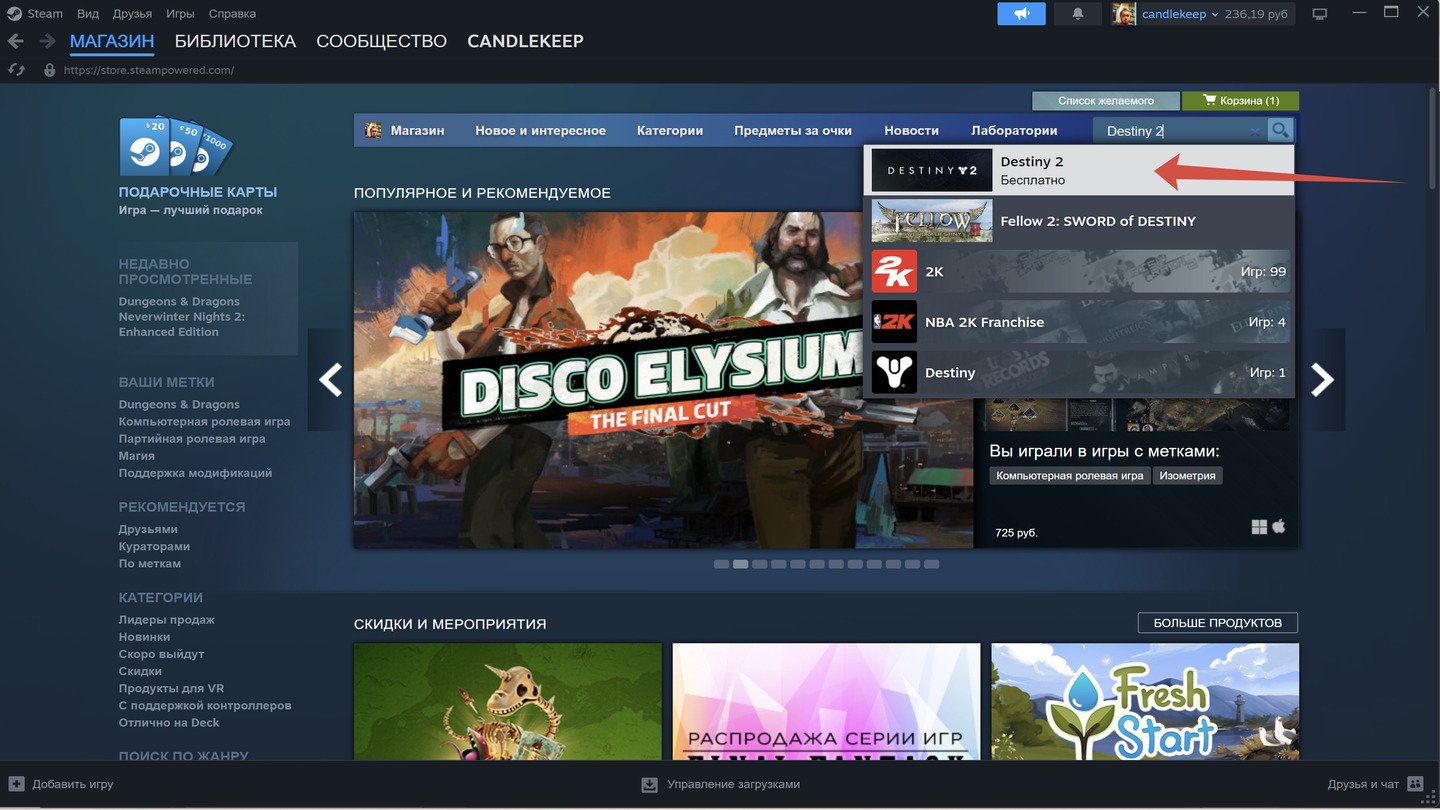The image size is (1440, 810).
Task: Click ПОДАРОЧНЫЕ КАРТЫ heading link
Action: 198,192
